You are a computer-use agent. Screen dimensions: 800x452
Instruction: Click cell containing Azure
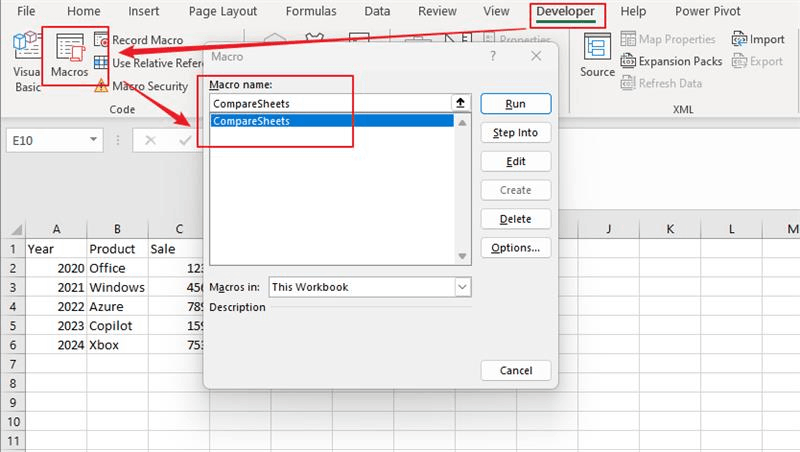click(117, 307)
